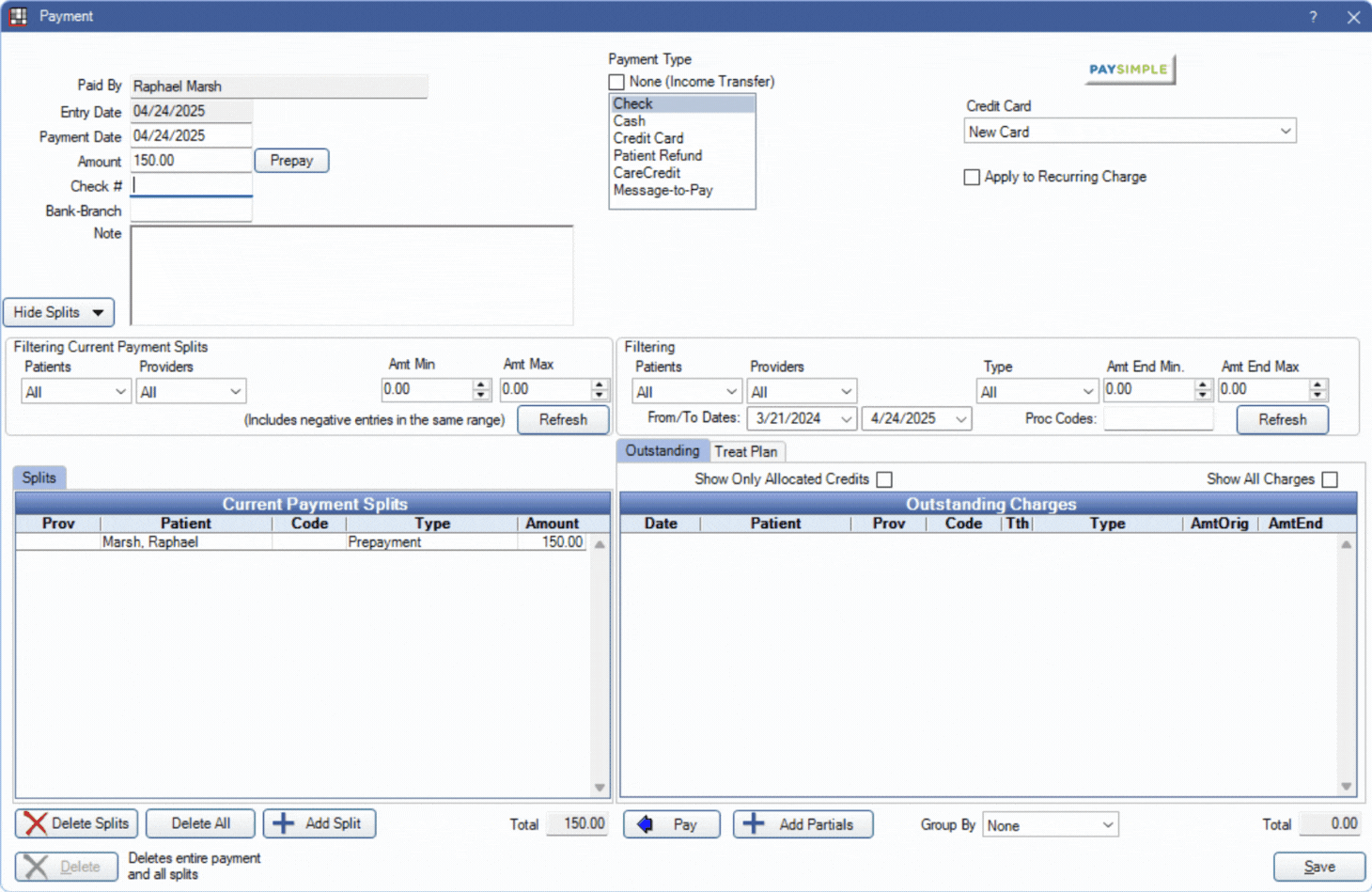1372x892 pixels.
Task: Click the PaySimple logo button
Action: [1129, 70]
